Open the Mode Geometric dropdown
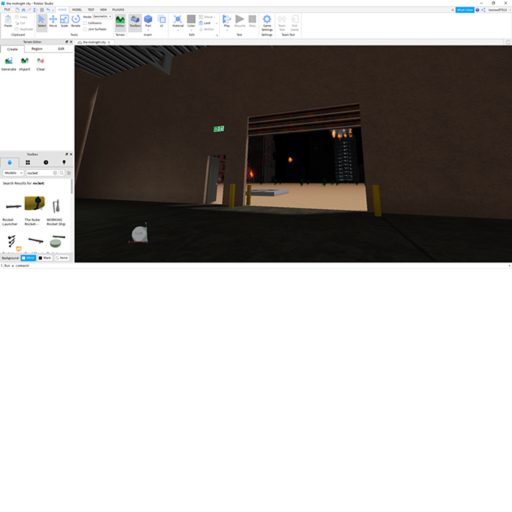Screen dimensions: 512x512 tap(102, 16)
